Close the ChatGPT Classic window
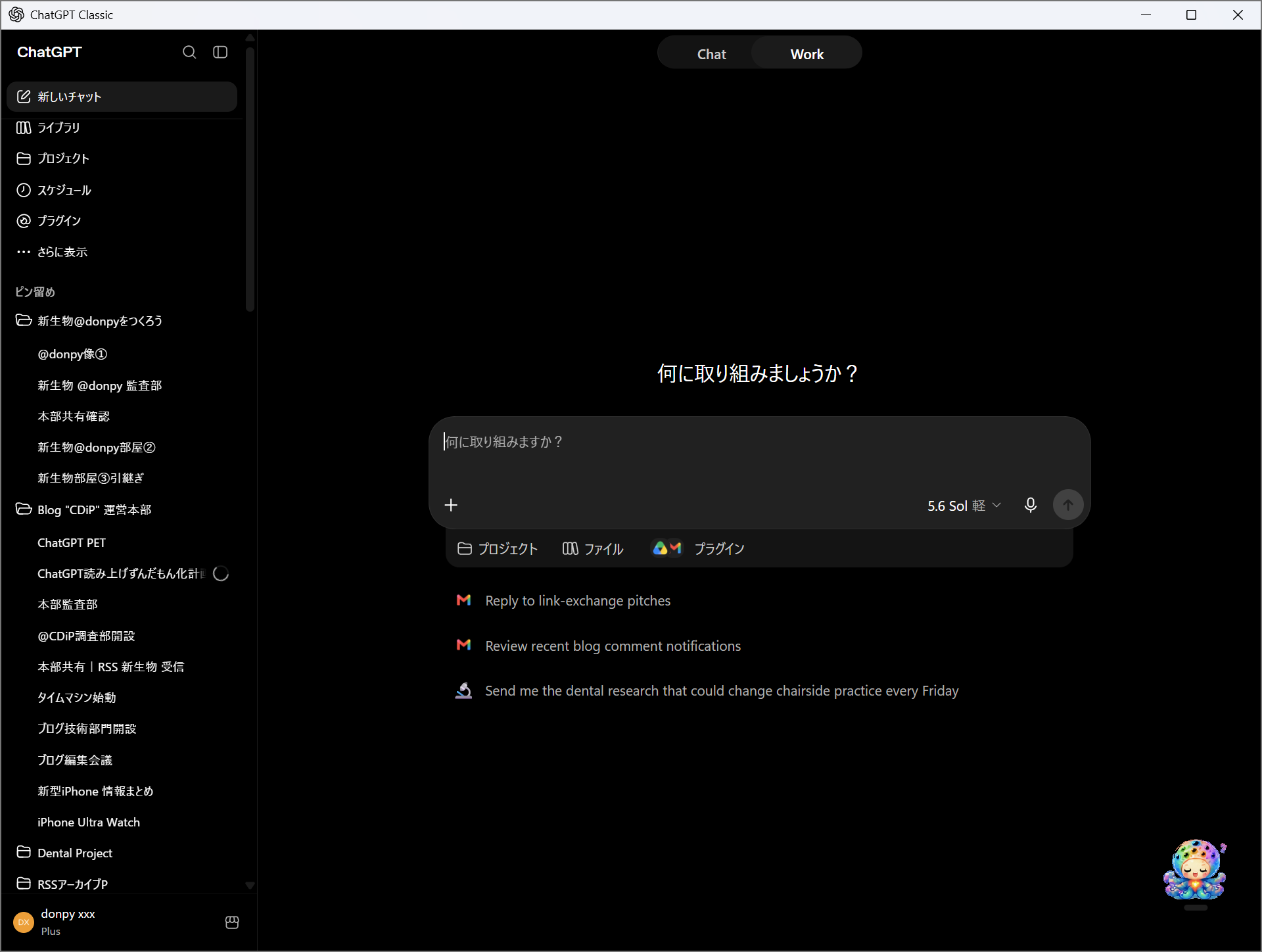The image size is (1262, 952). tap(1238, 14)
